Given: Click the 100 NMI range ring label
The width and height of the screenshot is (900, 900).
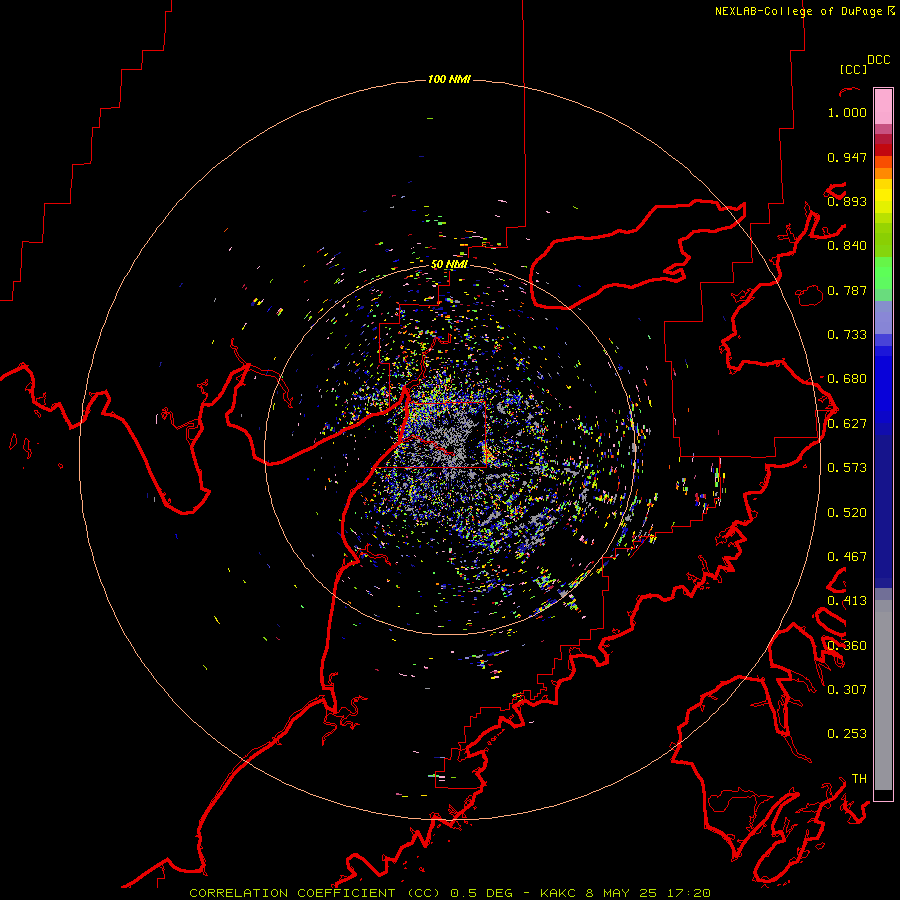Looking at the screenshot, I should point(449,79).
